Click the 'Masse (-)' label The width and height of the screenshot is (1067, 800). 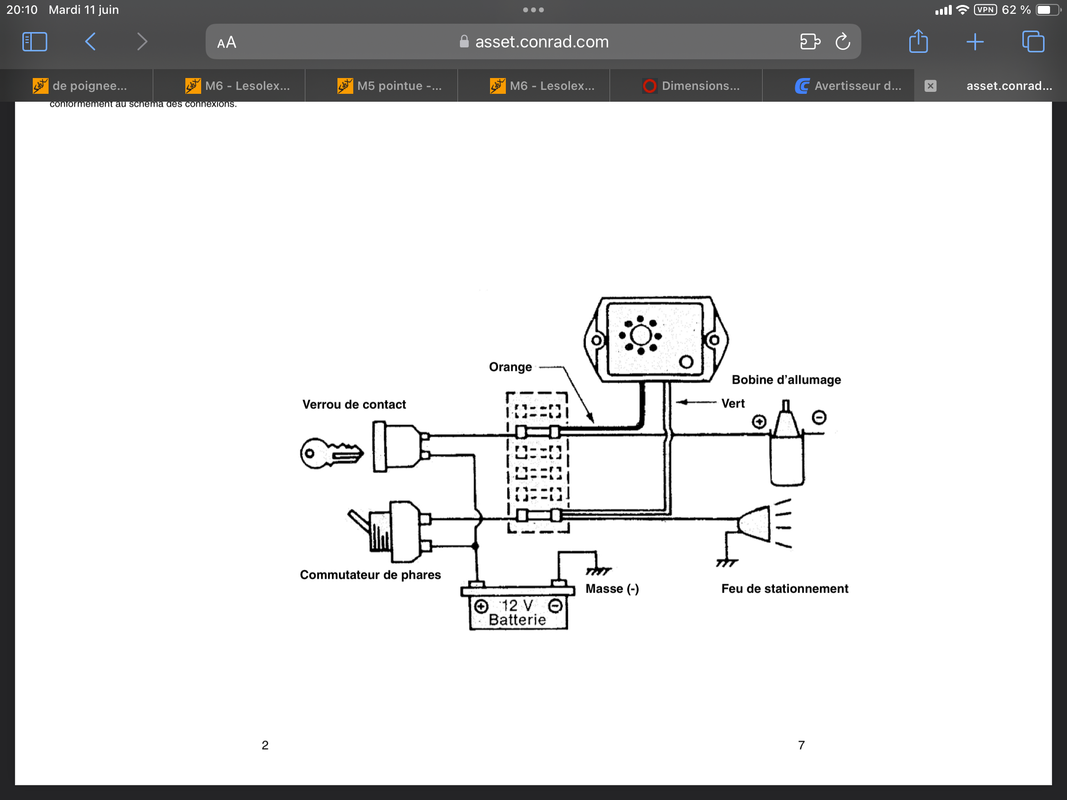[x=612, y=588]
